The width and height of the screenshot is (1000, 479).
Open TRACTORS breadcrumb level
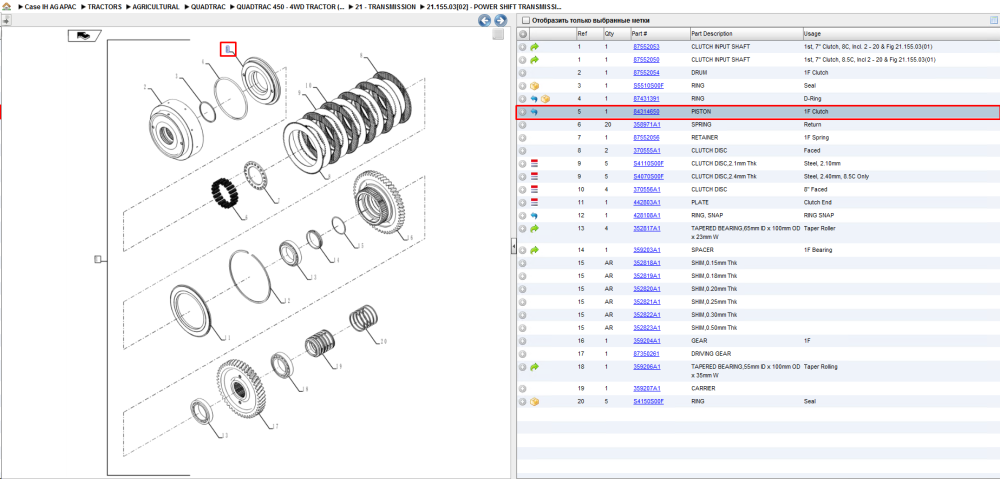point(105,6)
